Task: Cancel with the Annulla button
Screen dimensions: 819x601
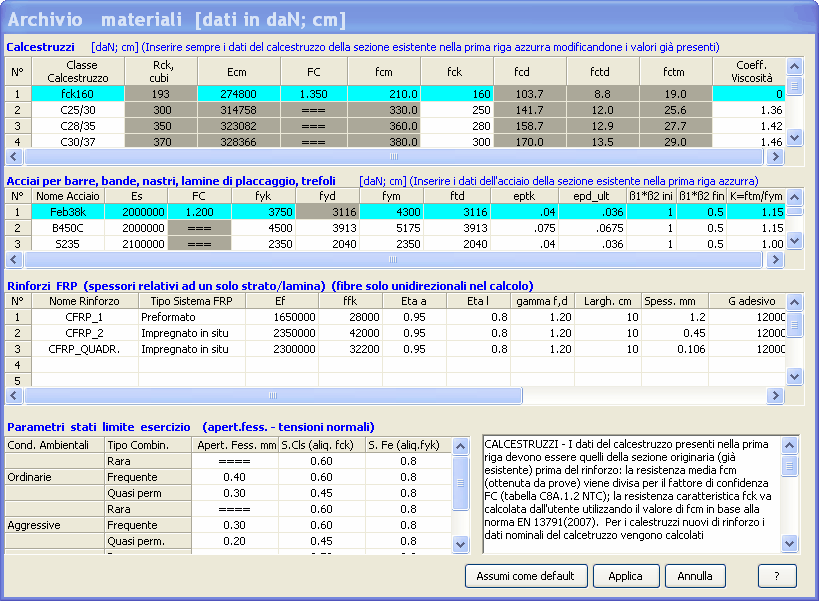Action: point(695,576)
